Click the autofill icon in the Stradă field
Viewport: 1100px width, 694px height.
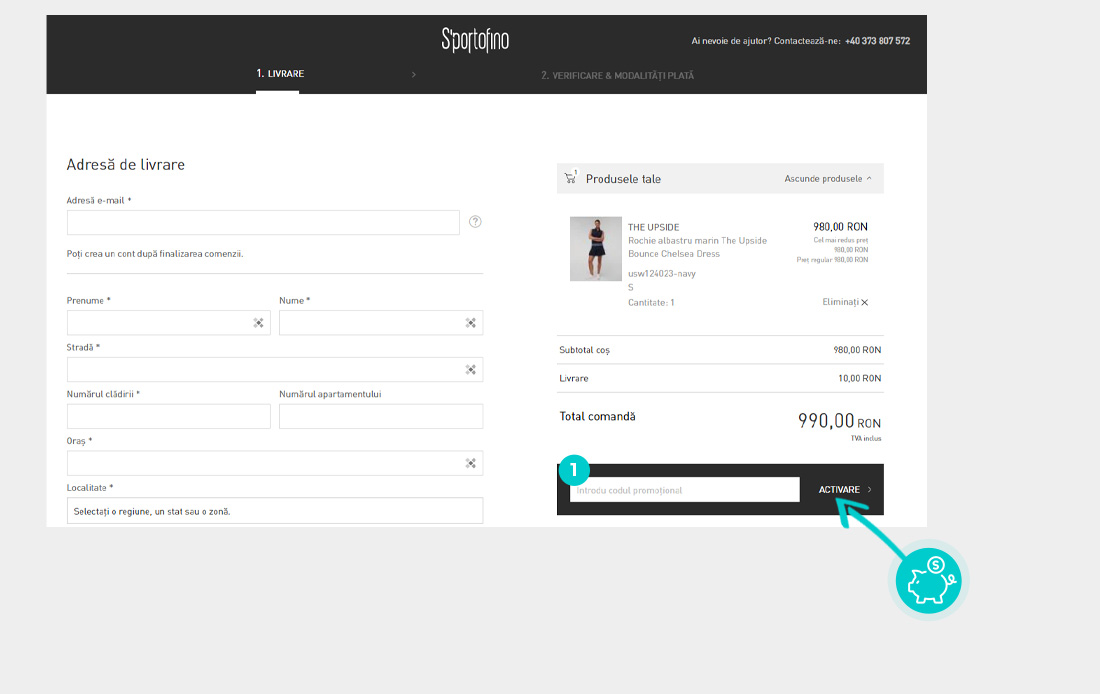[x=470, y=370]
